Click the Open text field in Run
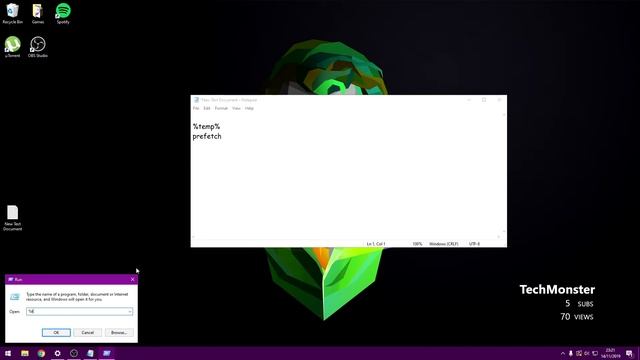 click(80, 311)
